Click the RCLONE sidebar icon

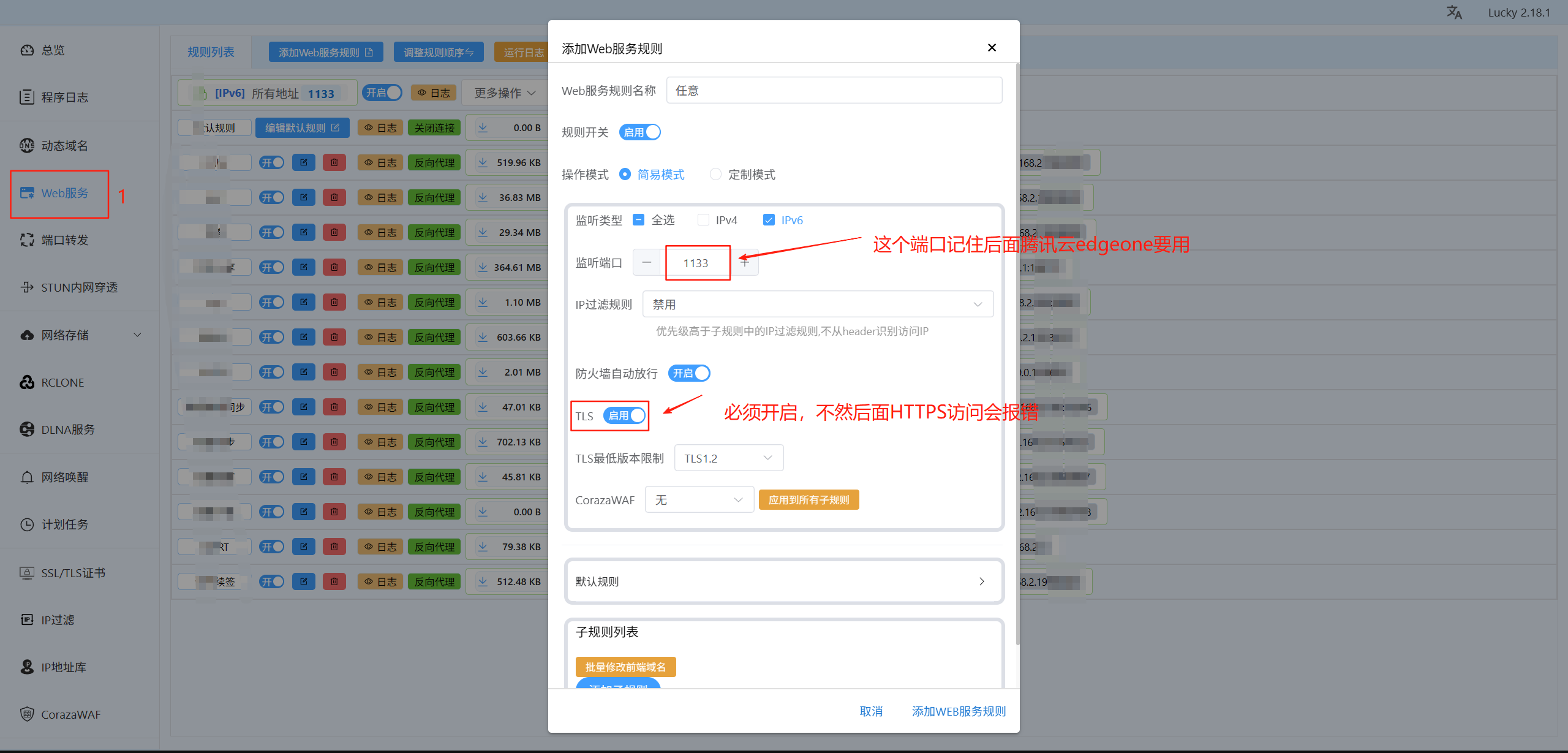[x=27, y=382]
